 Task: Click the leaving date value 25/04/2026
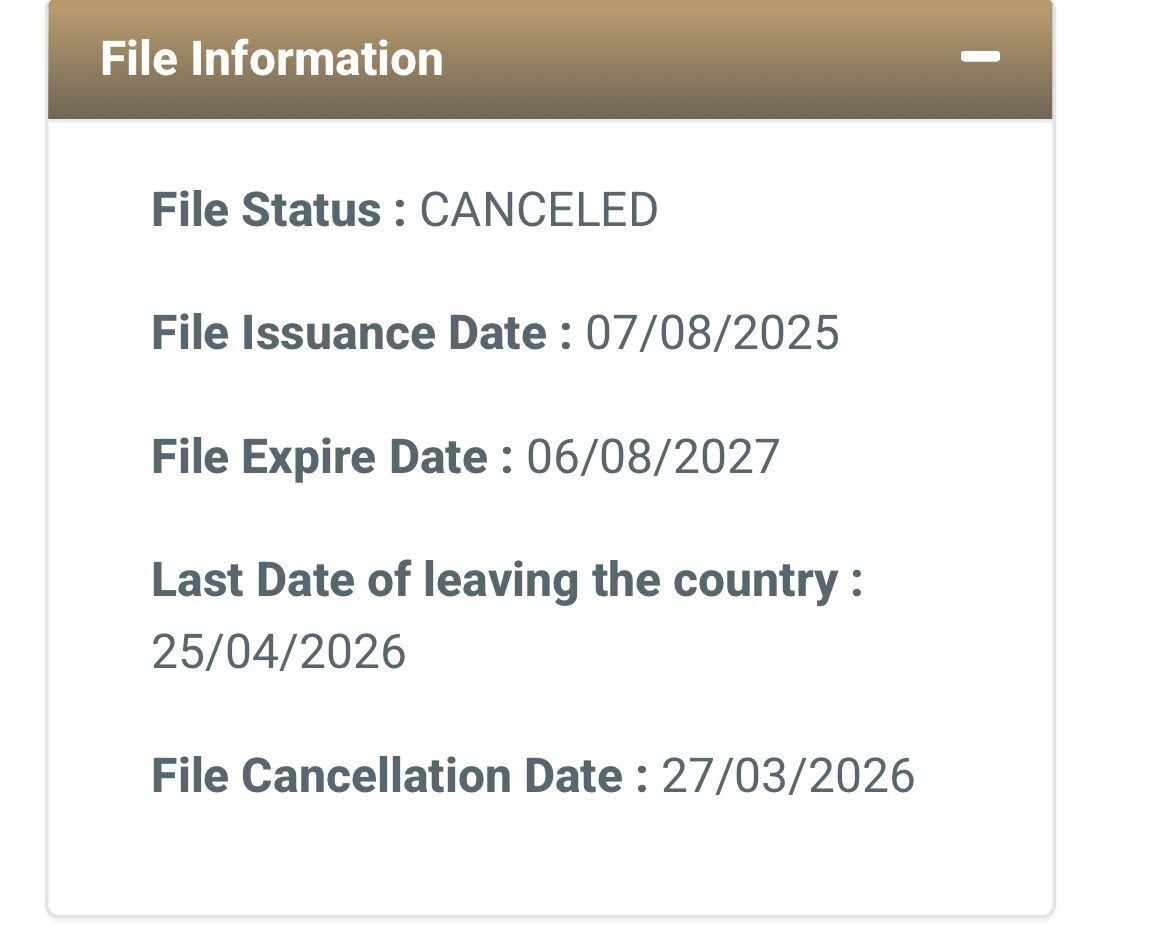coord(279,652)
